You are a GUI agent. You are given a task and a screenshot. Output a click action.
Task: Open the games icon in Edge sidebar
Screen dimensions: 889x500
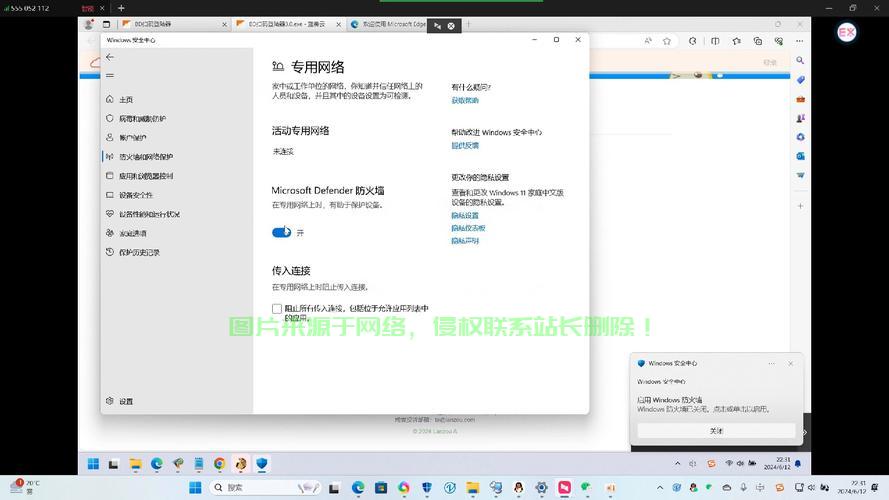tap(800, 118)
